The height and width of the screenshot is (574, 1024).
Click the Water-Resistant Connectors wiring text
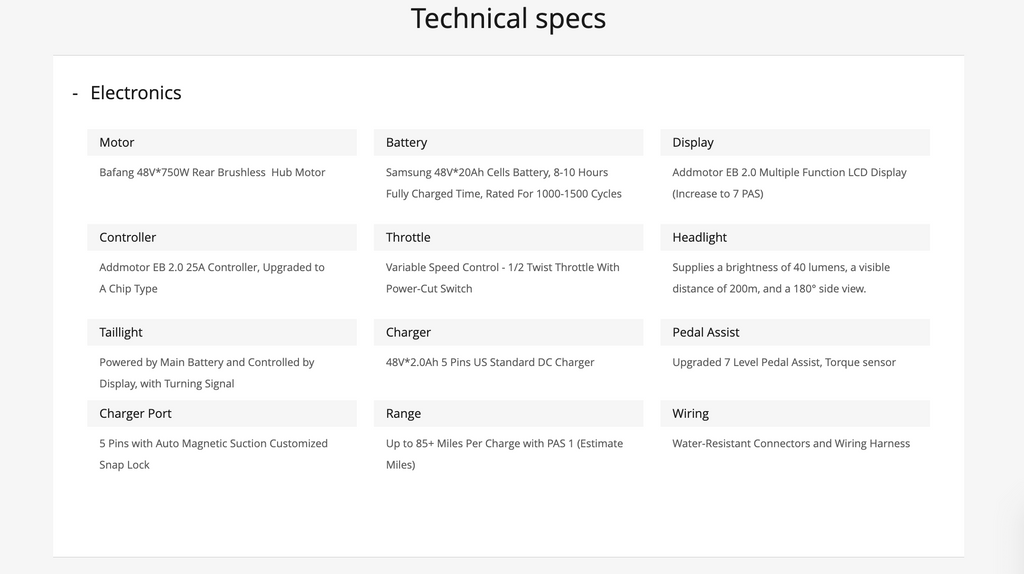point(791,444)
